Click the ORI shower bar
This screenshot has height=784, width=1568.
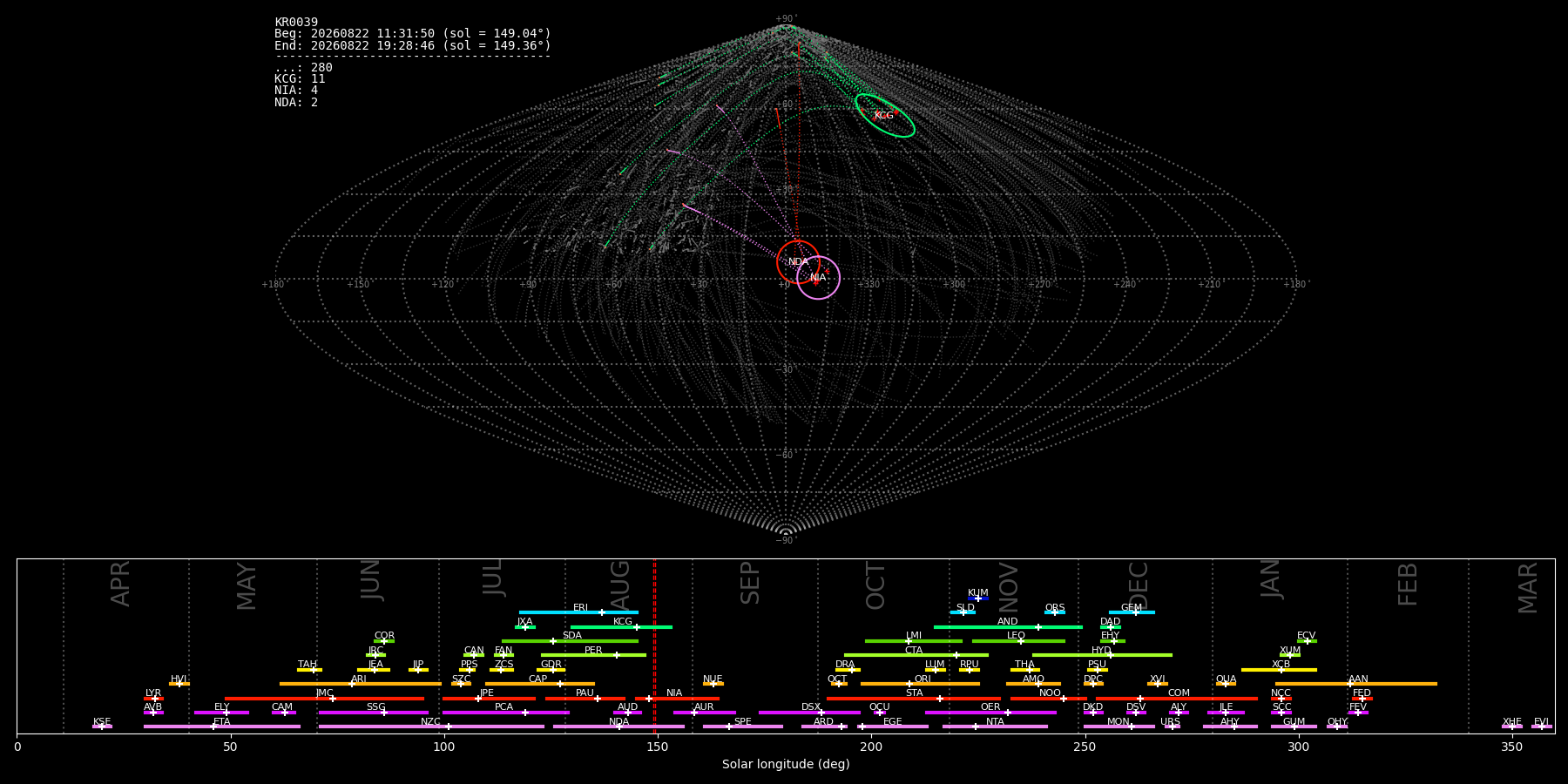pos(920,684)
